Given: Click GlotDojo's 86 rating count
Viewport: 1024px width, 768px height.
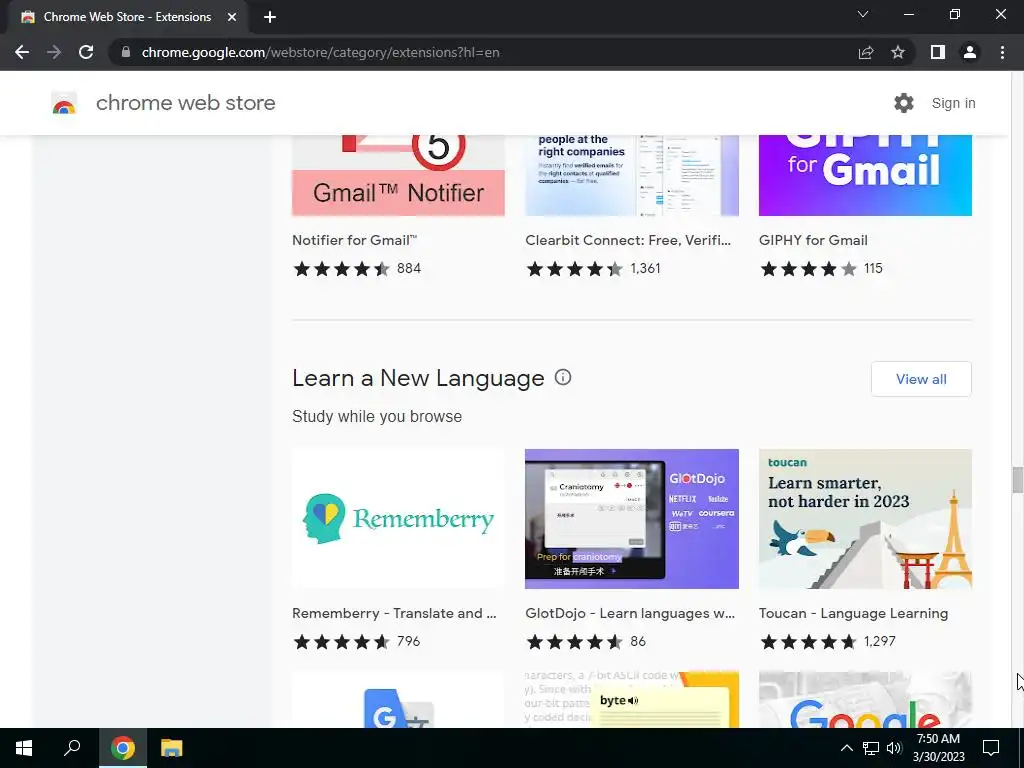Looking at the screenshot, I should 638,641.
